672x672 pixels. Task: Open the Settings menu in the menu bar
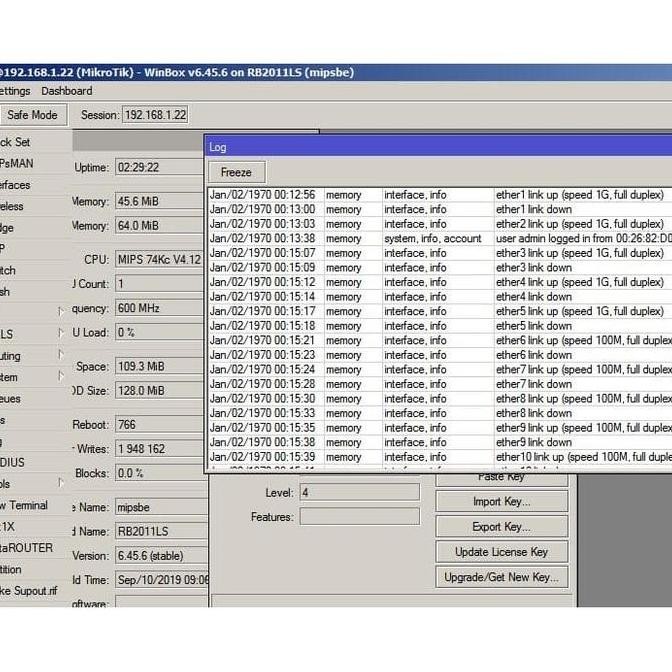point(15,91)
